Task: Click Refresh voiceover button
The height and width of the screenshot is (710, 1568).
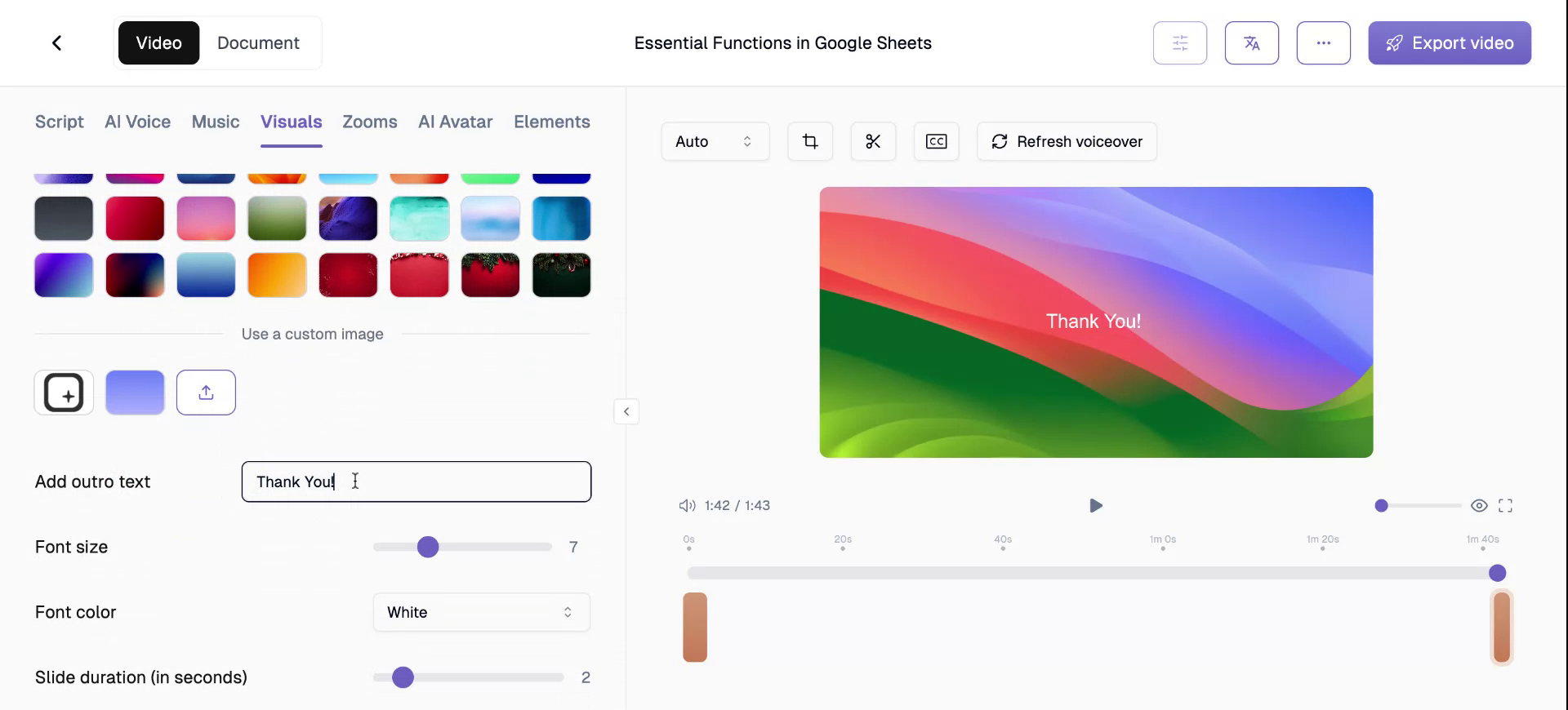Action: pos(1066,142)
